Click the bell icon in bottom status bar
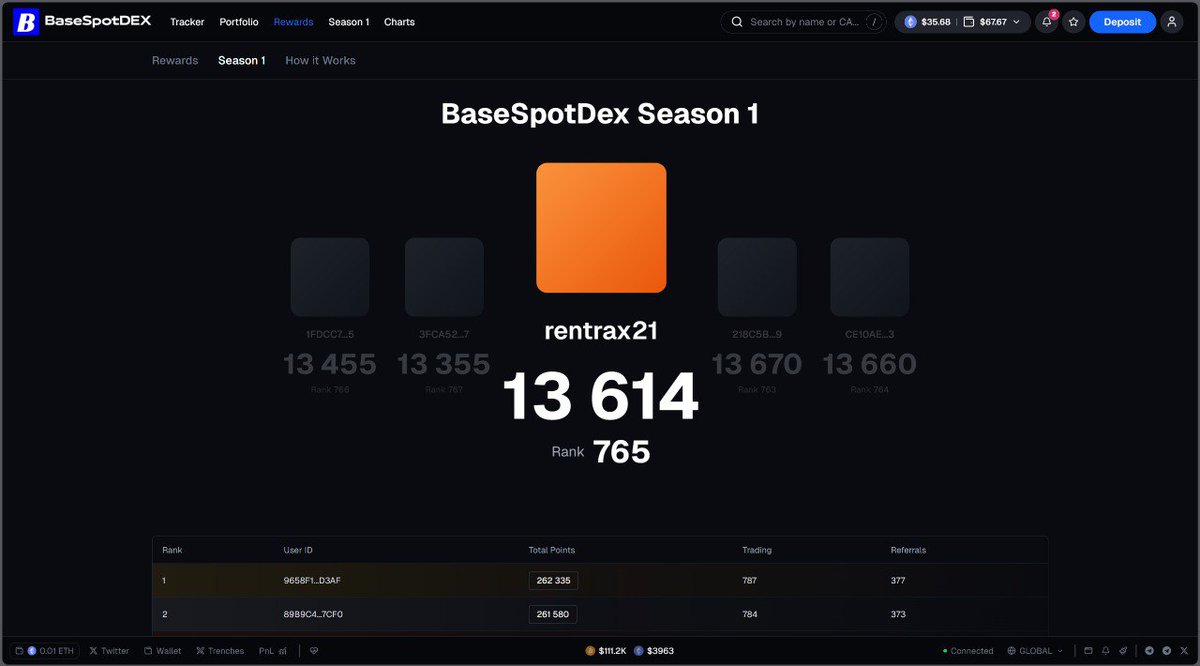This screenshot has width=1200, height=666. click(x=1105, y=651)
